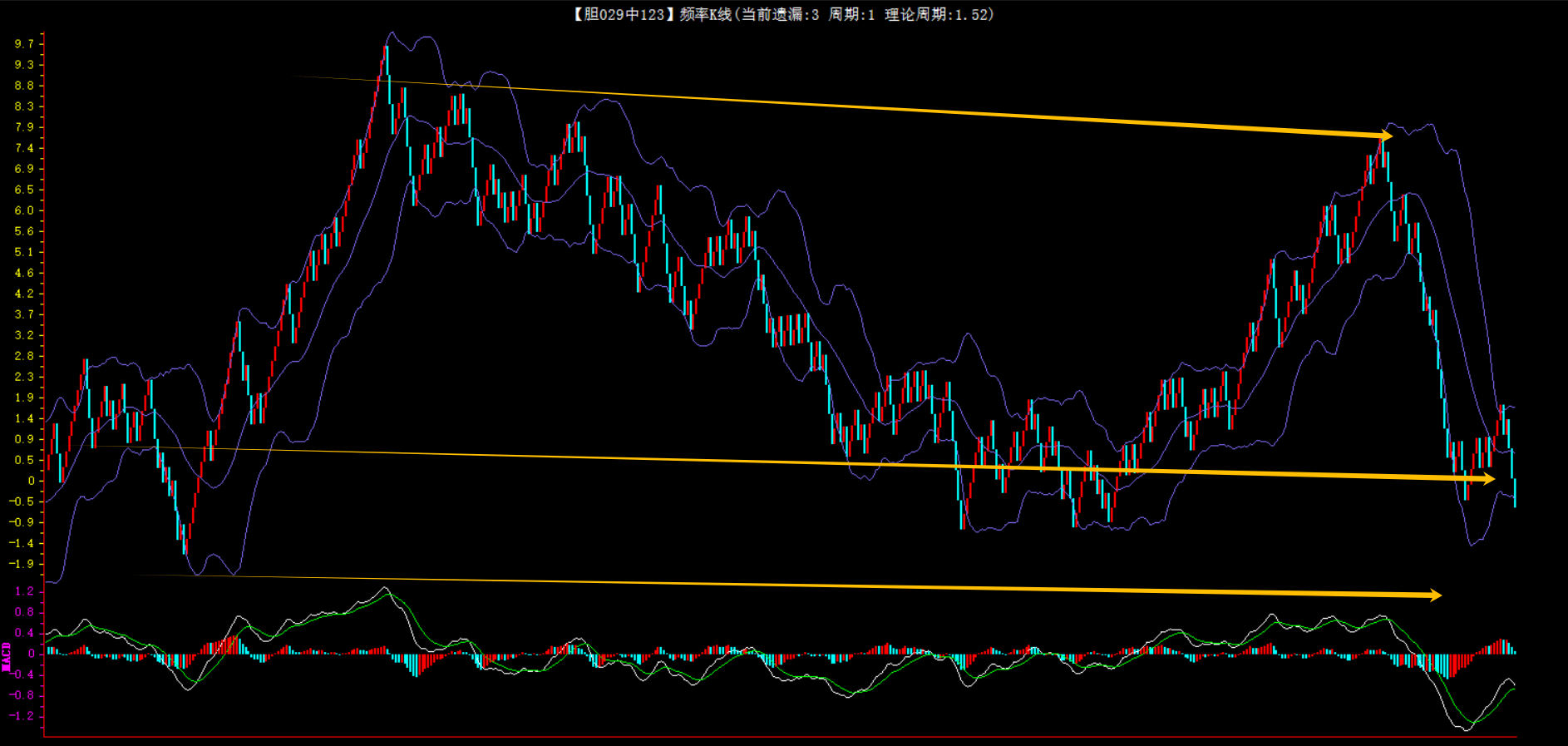Select the 频率K线 title text
Viewport: 1568px width, 746px height.
[705, 14]
